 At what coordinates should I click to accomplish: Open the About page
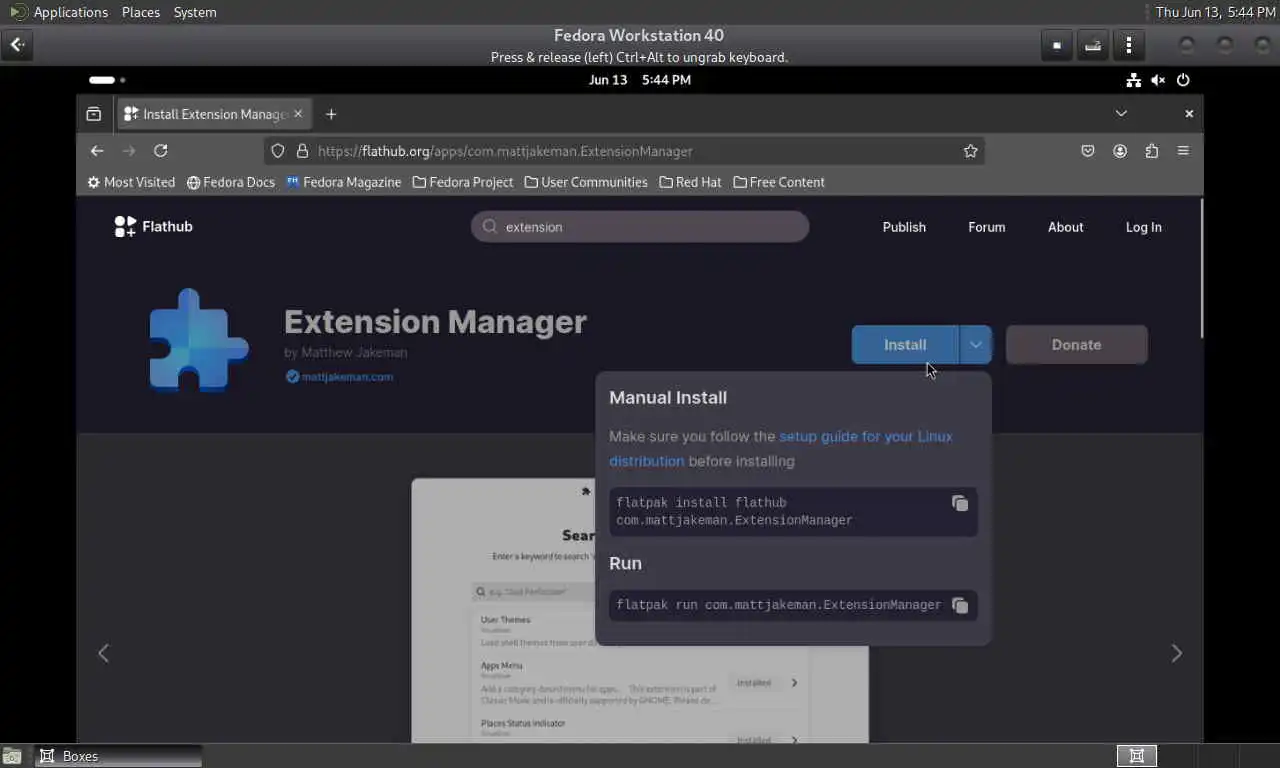click(1065, 227)
